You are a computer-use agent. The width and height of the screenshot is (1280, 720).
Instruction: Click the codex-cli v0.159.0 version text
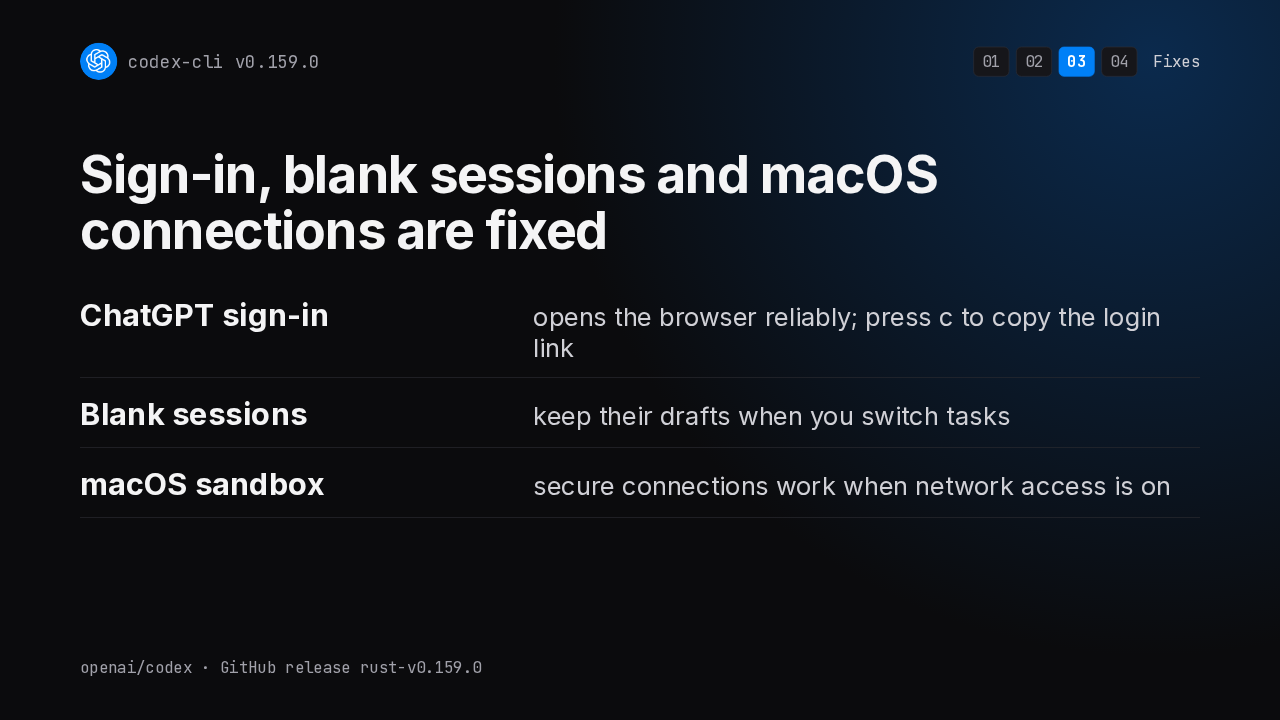point(223,62)
